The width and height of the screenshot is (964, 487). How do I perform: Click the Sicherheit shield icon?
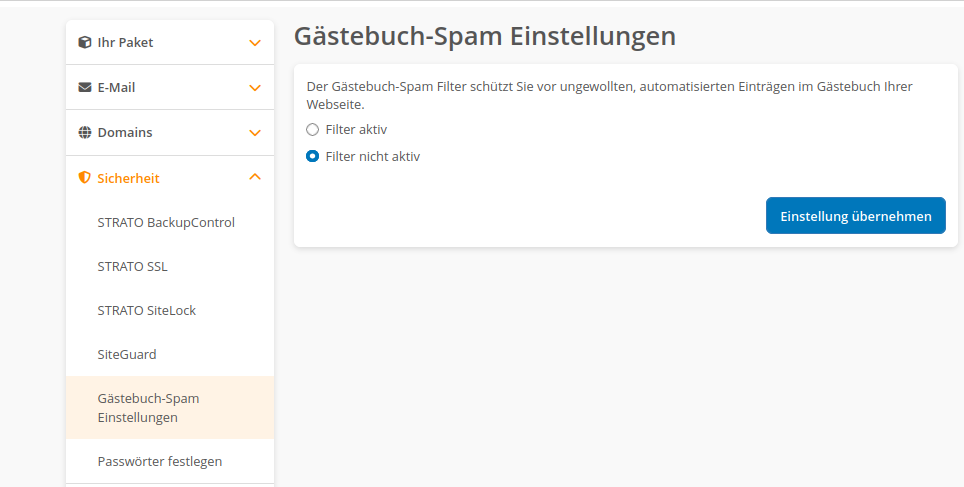click(x=85, y=178)
